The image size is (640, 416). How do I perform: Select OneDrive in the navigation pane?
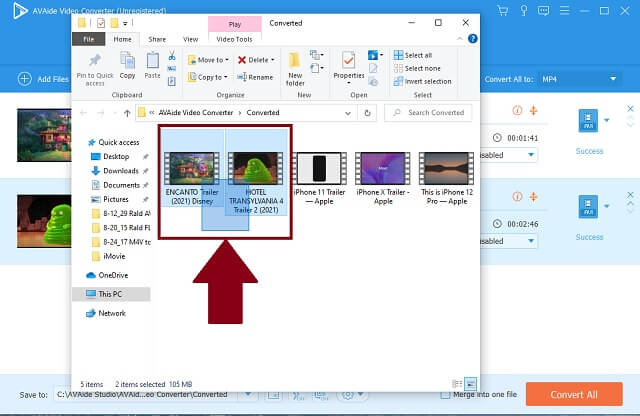pos(108,275)
